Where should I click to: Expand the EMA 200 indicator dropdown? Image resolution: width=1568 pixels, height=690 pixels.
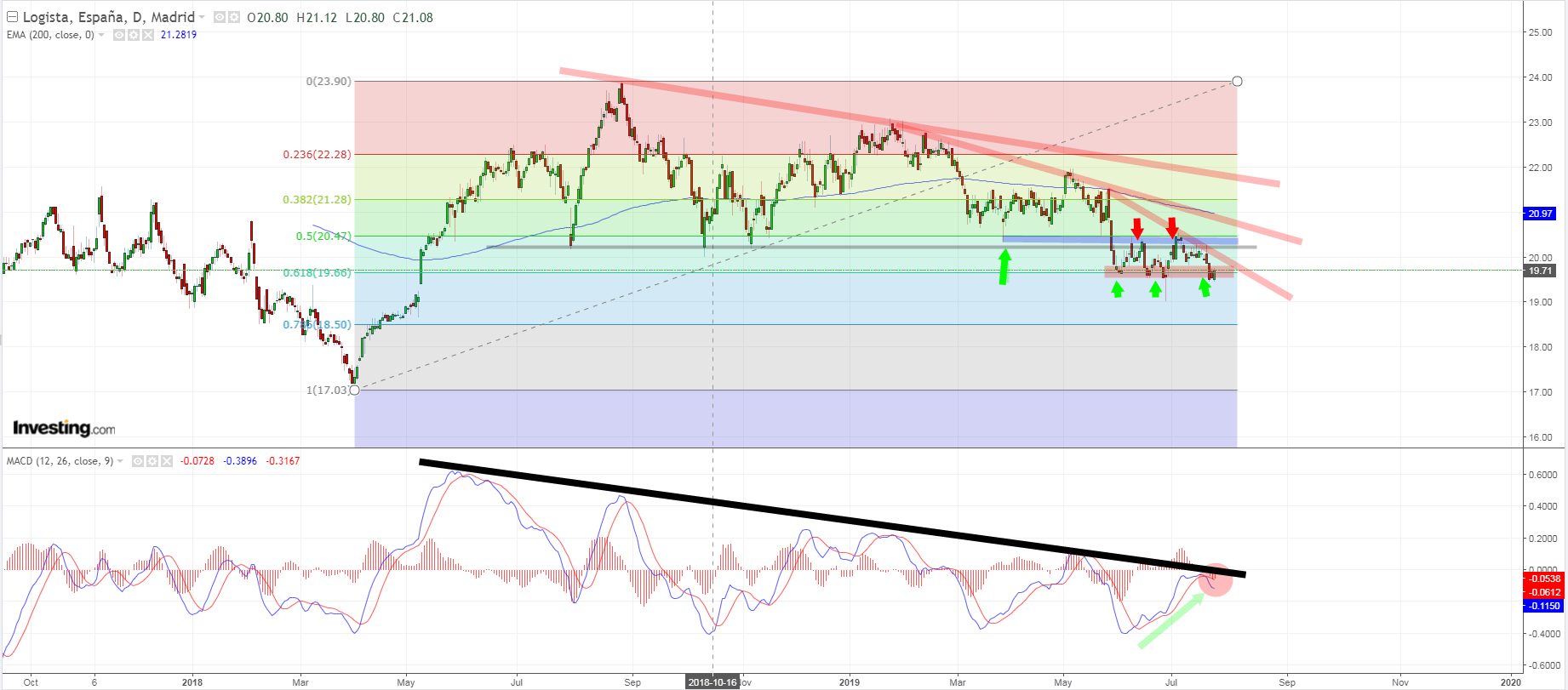tap(102, 35)
